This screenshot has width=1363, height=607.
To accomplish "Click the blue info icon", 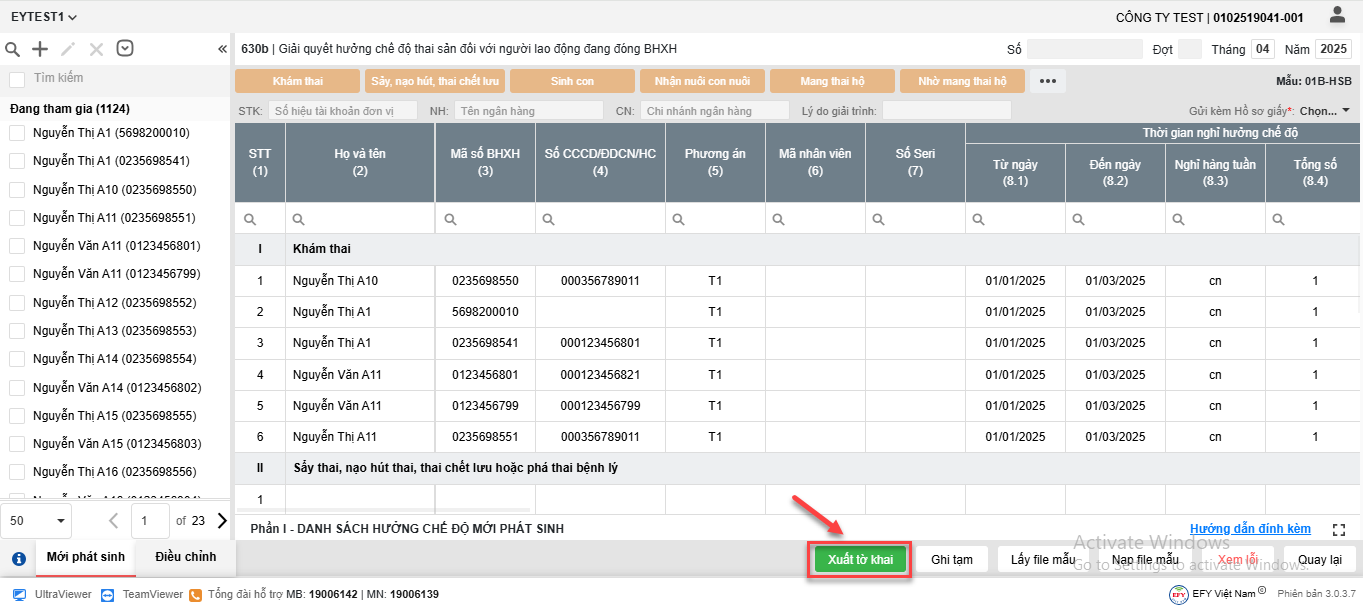I will [18, 559].
